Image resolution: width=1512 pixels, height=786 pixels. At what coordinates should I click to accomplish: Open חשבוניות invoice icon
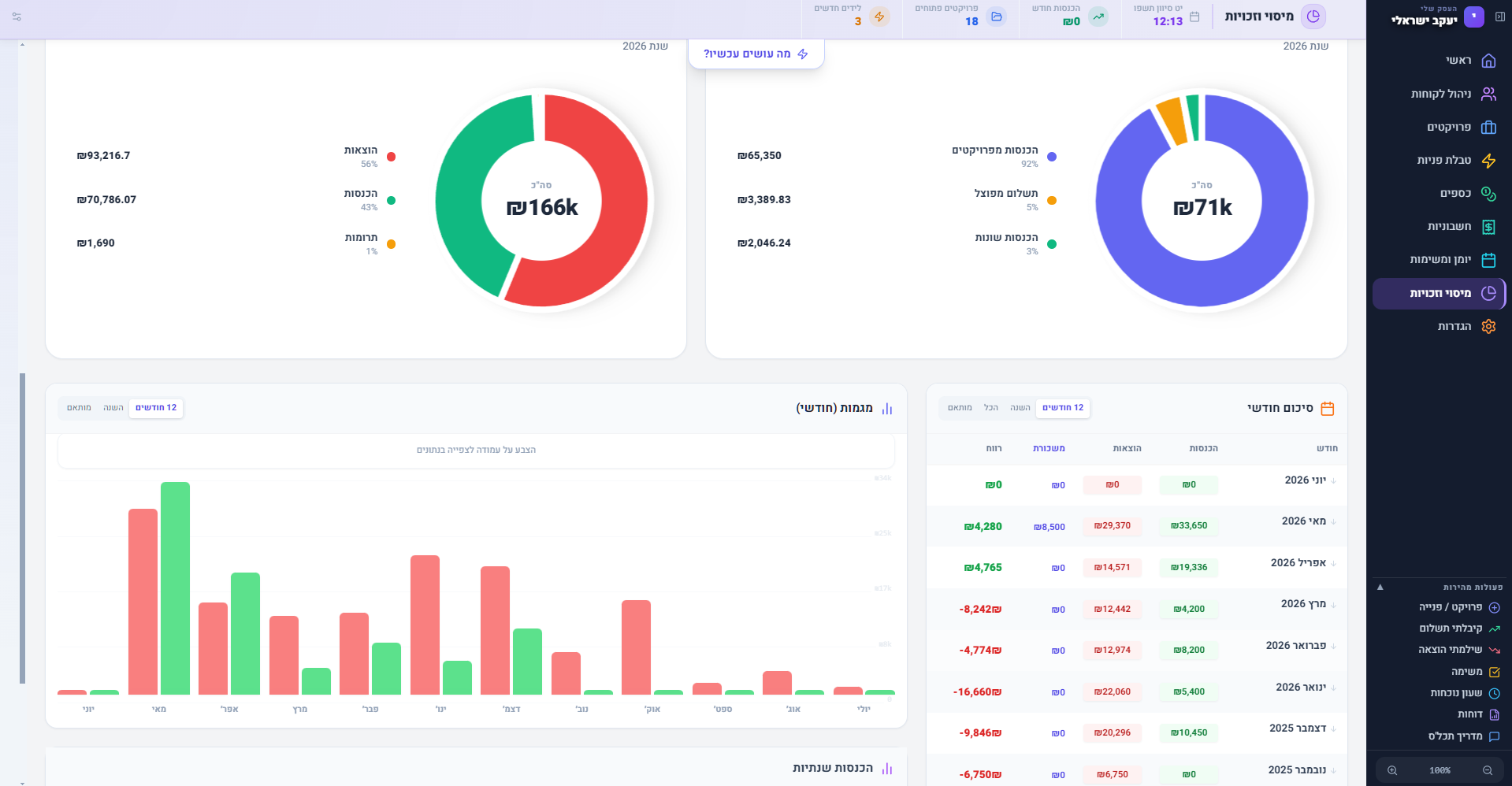tap(1488, 227)
